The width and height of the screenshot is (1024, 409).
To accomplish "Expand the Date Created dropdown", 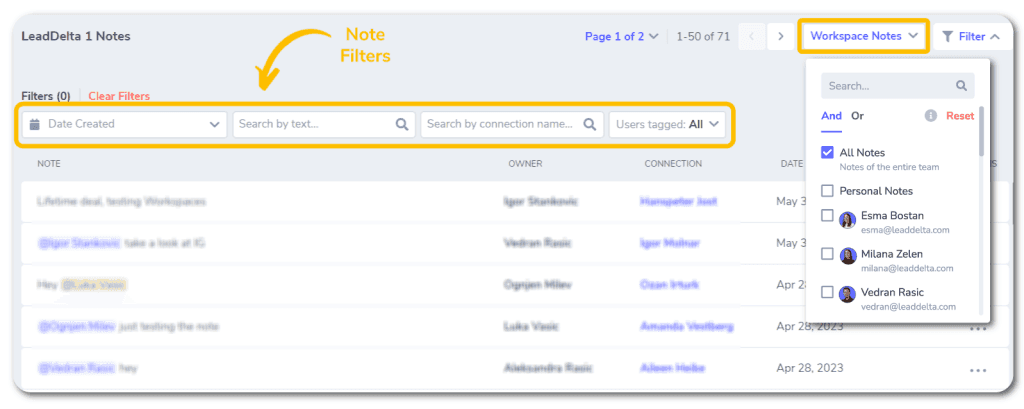I will (x=125, y=124).
